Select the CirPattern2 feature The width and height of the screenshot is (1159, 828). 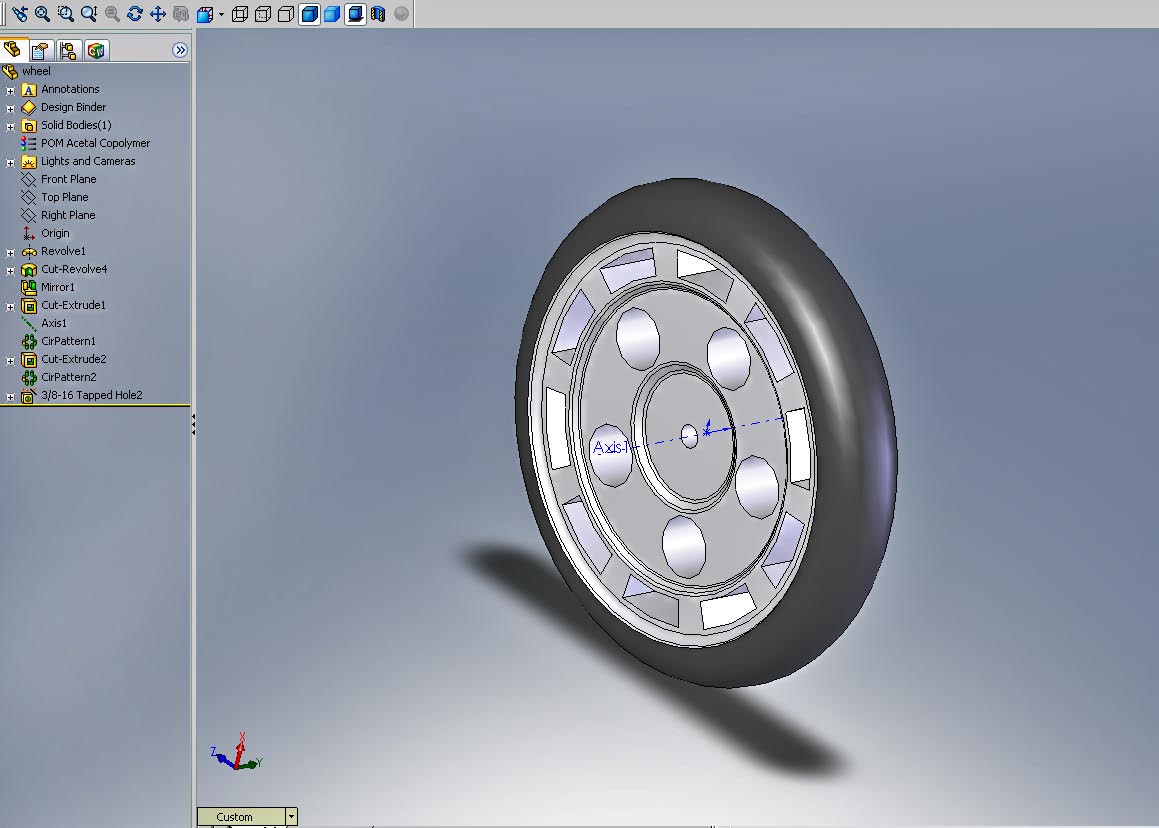click(x=68, y=377)
